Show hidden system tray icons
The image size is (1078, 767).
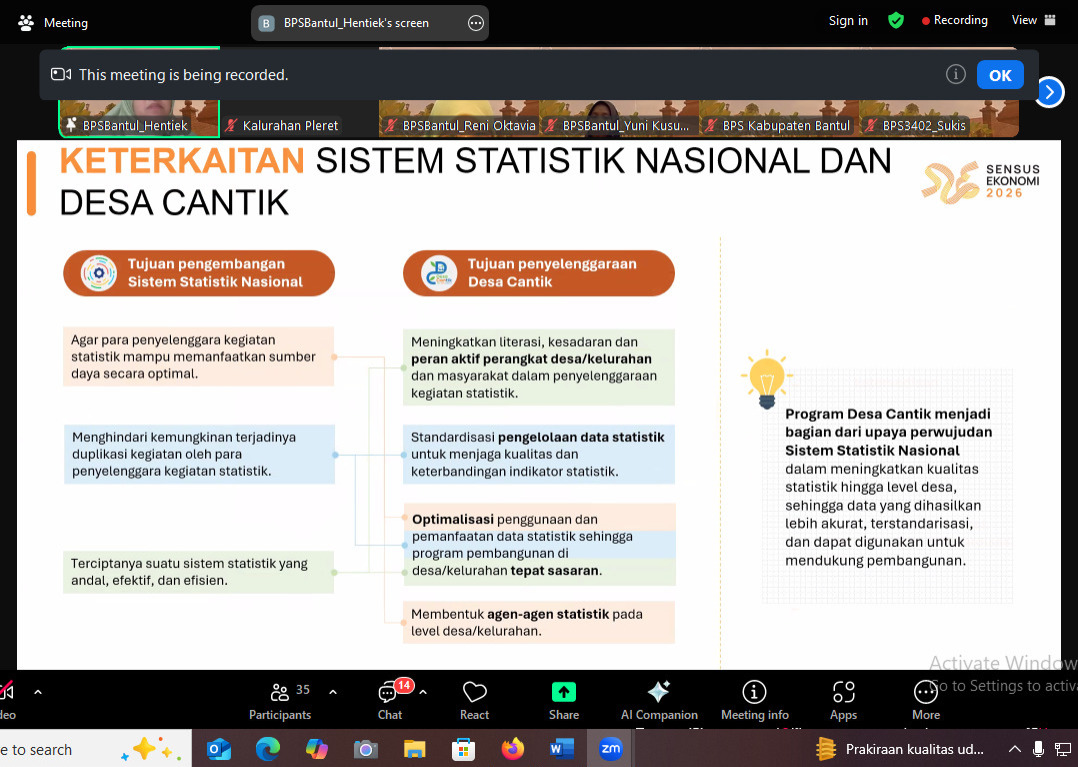click(1015, 749)
